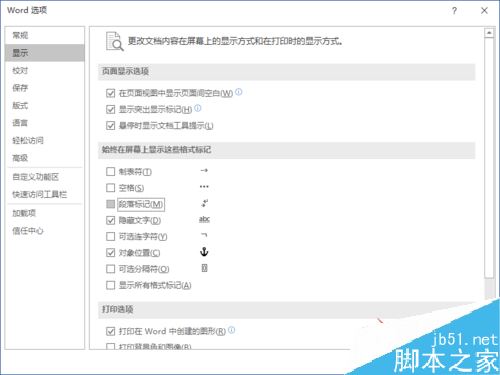
Task: Click the optional hyphen symbol icon
Action: coord(204,235)
